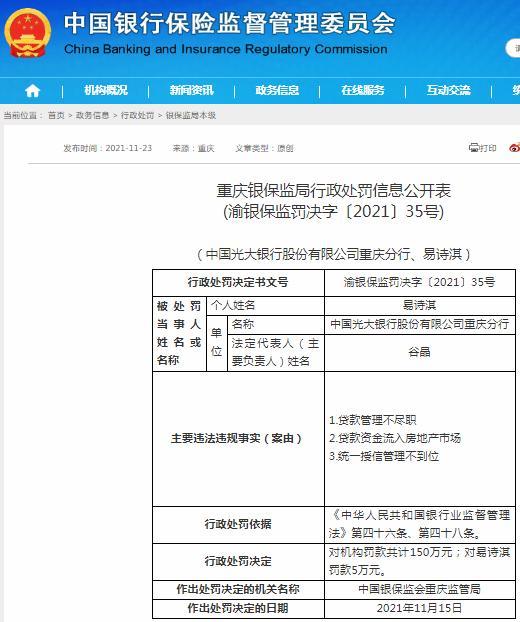The width and height of the screenshot is (520, 622).
Task: Click the 法定代表人（主要负责人）姓名 cell
Action: [276, 353]
